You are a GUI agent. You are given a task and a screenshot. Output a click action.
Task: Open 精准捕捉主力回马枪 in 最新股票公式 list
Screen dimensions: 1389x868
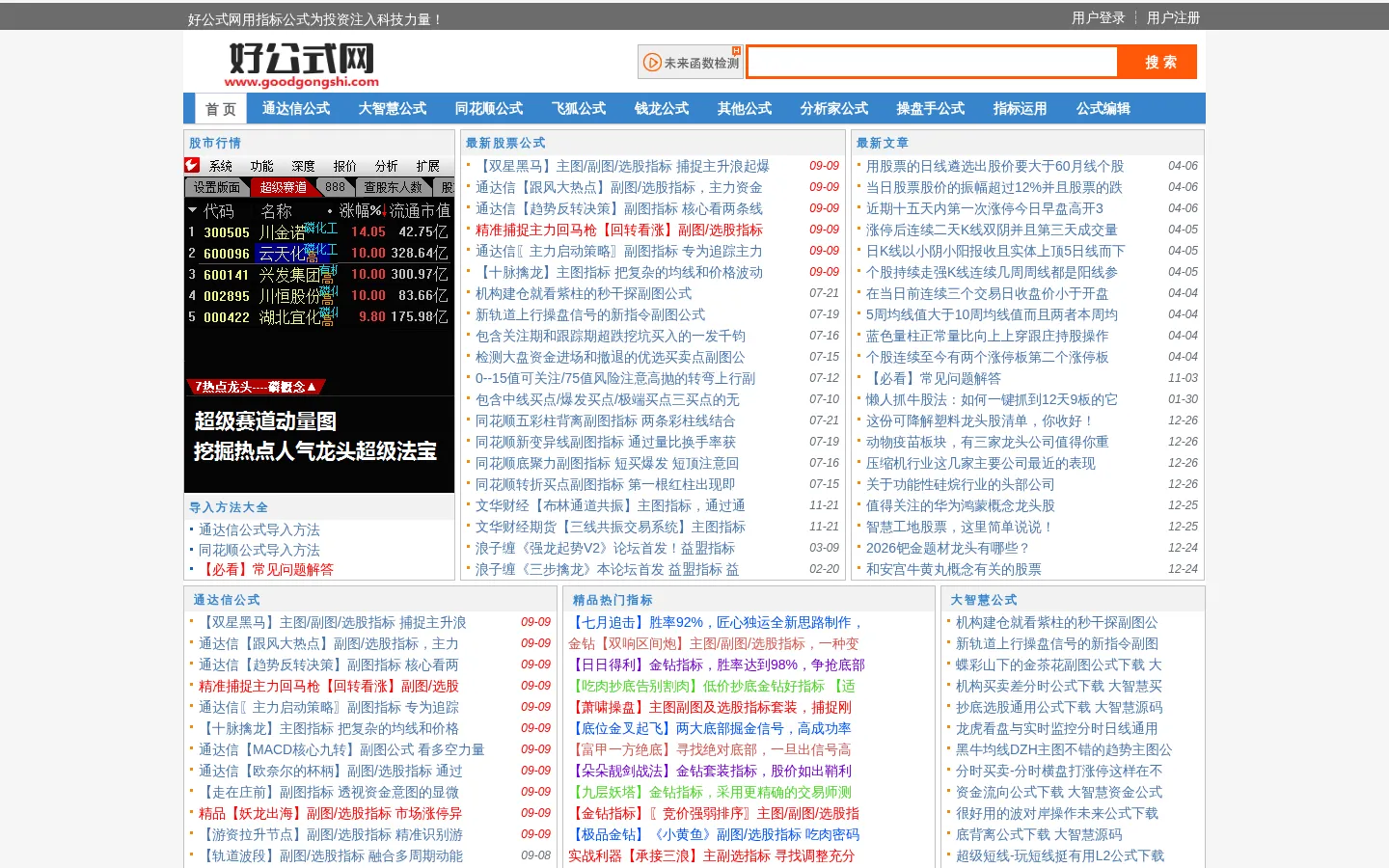click(x=618, y=230)
